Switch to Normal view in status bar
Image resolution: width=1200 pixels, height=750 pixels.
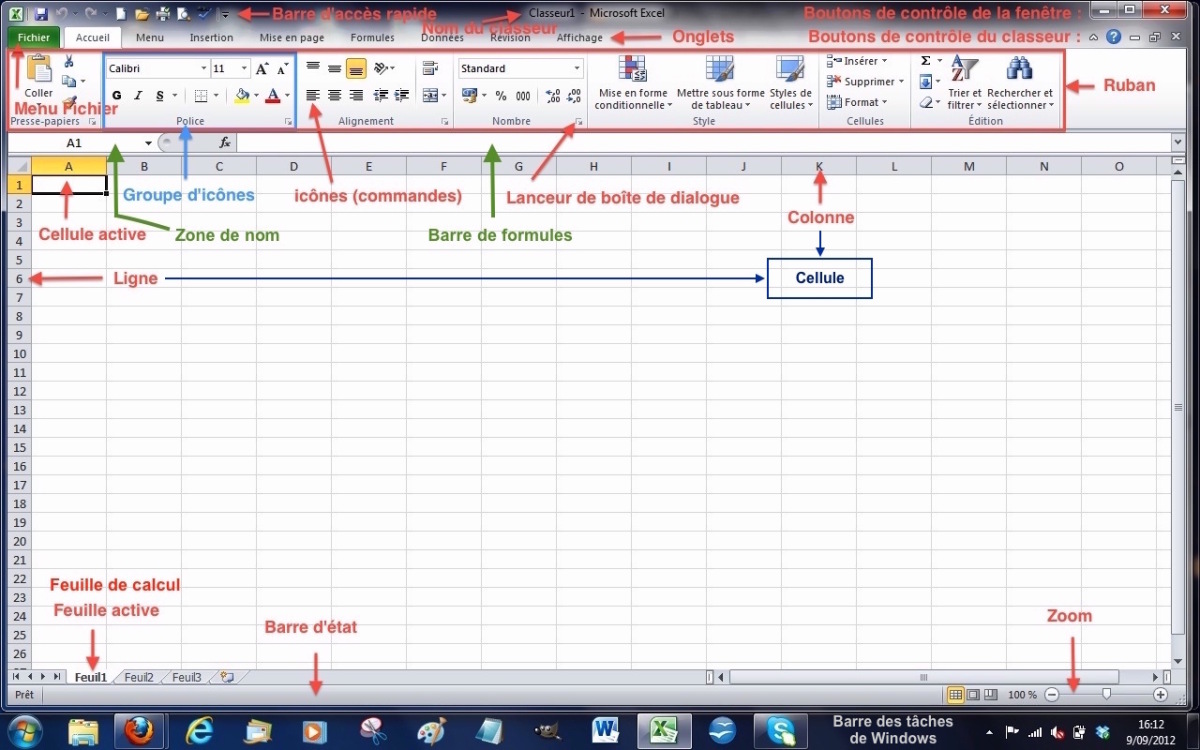955,694
